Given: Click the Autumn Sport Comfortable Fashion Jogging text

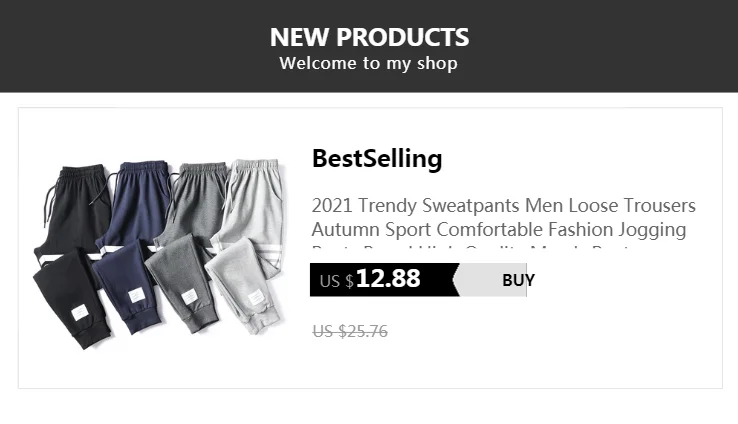Looking at the screenshot, I should 498,229.
